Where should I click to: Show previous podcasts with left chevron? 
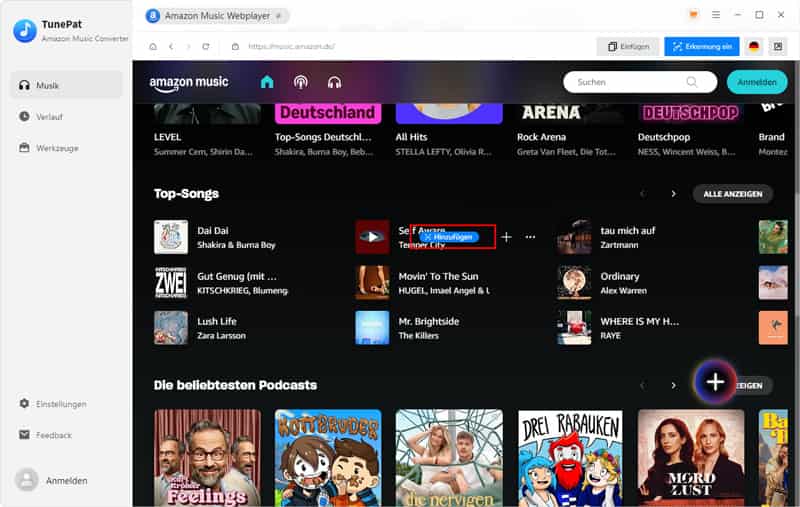[x=643, y=385]
